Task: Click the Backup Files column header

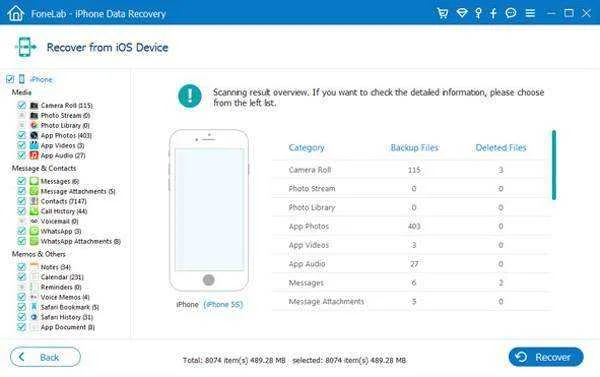Action: click(414, 147)
